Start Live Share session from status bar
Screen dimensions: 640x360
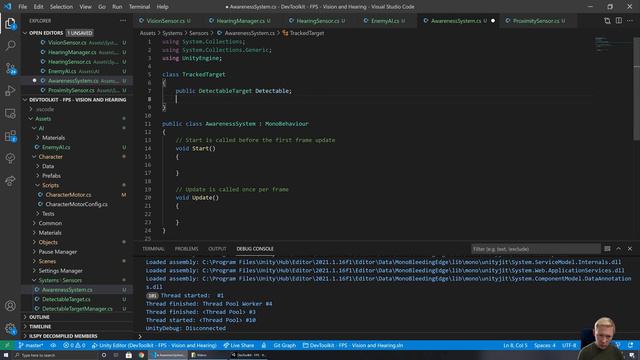[239, 345]
